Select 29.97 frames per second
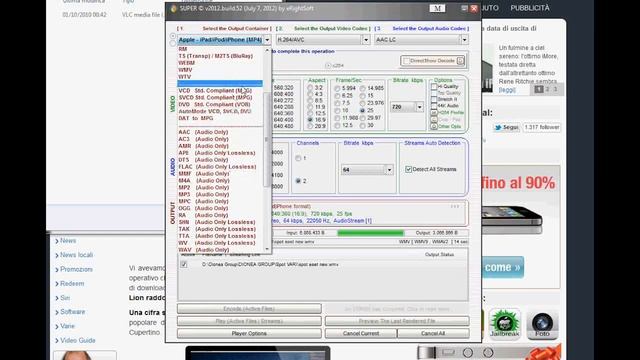The width and height of the screenshot is (640, 360). [x=362, y=118]
